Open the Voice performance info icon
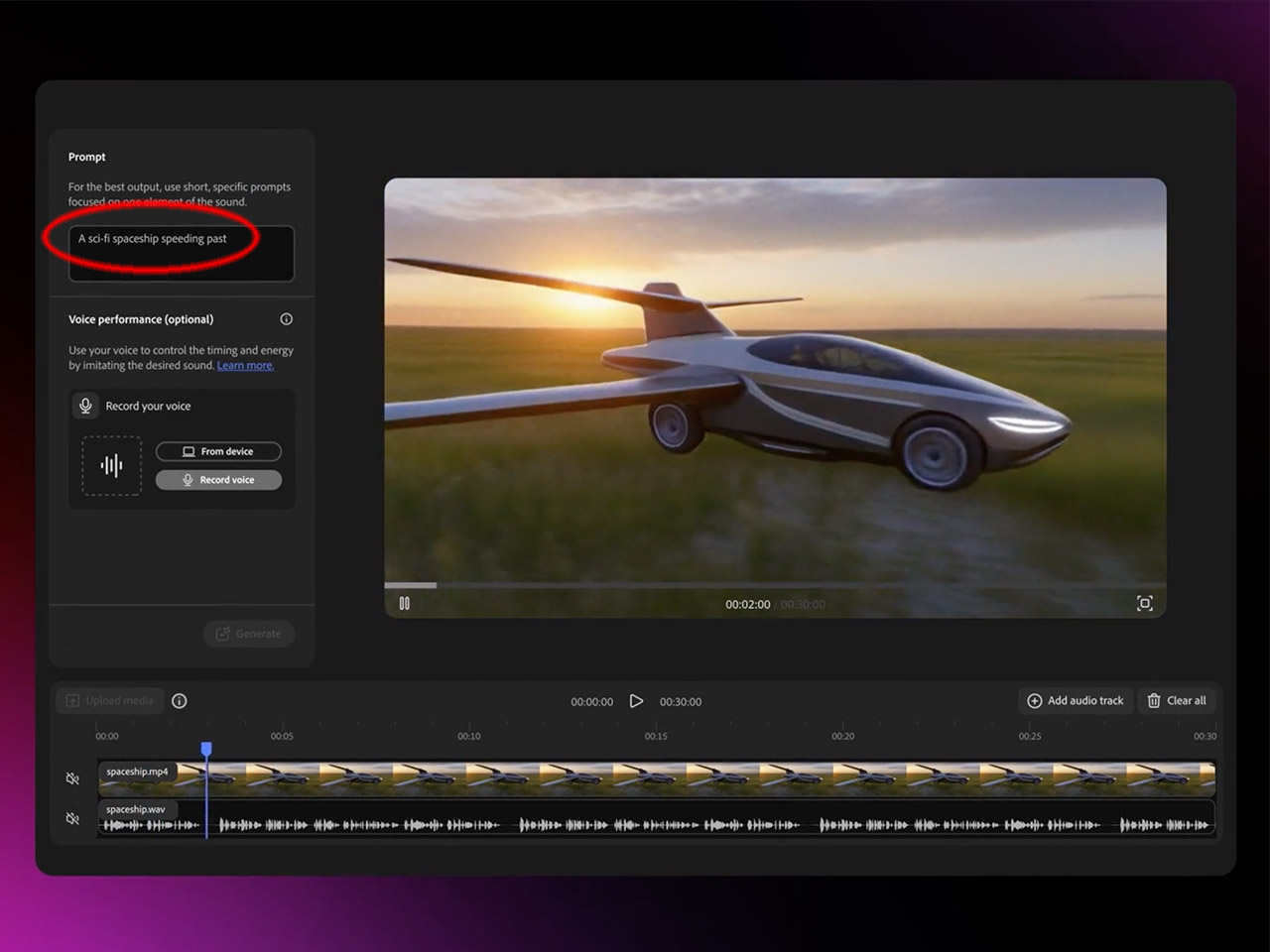The image size is (1270, 952). pos(287,319)
